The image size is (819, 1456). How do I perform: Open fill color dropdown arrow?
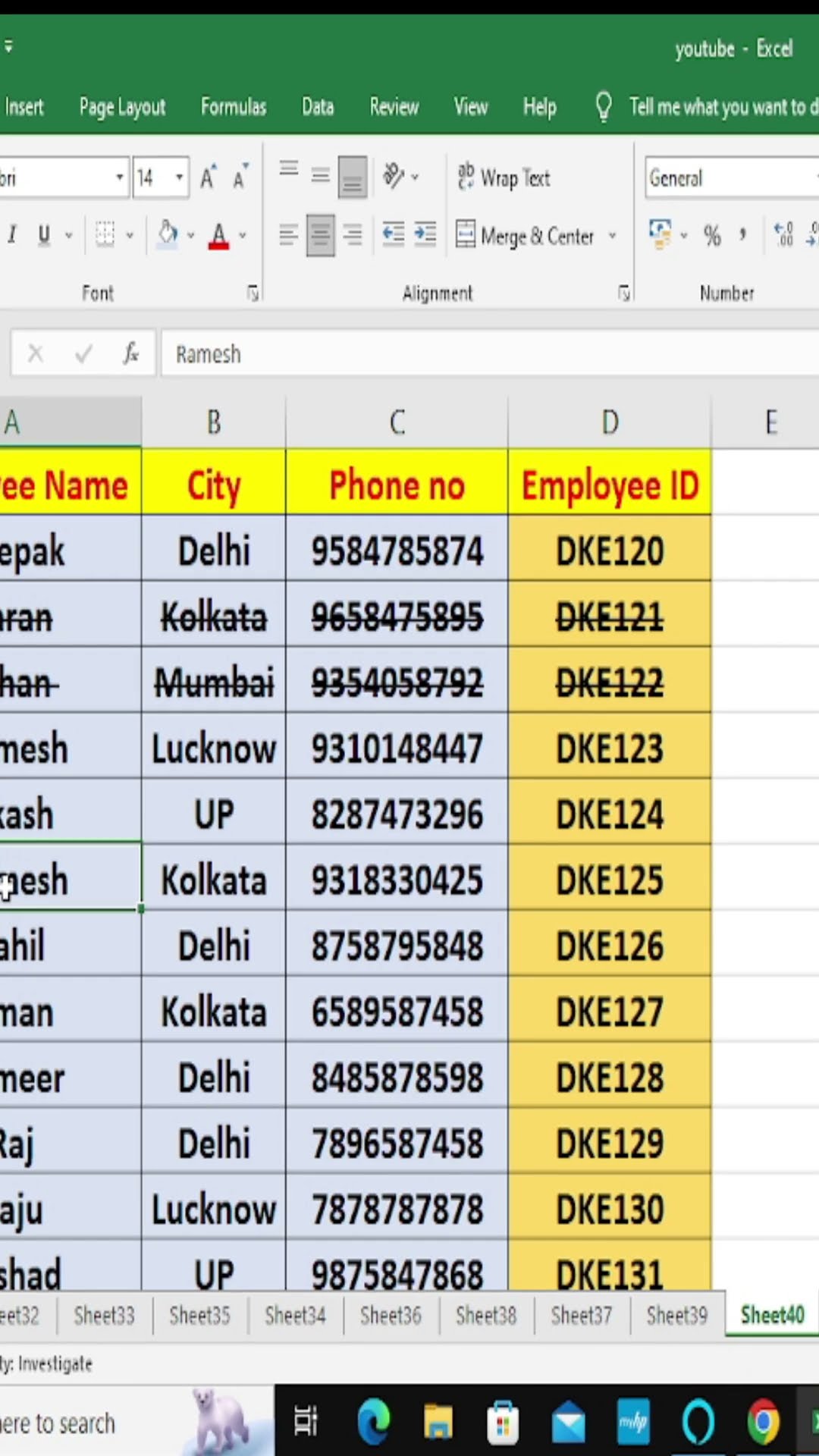pos(190,235)
